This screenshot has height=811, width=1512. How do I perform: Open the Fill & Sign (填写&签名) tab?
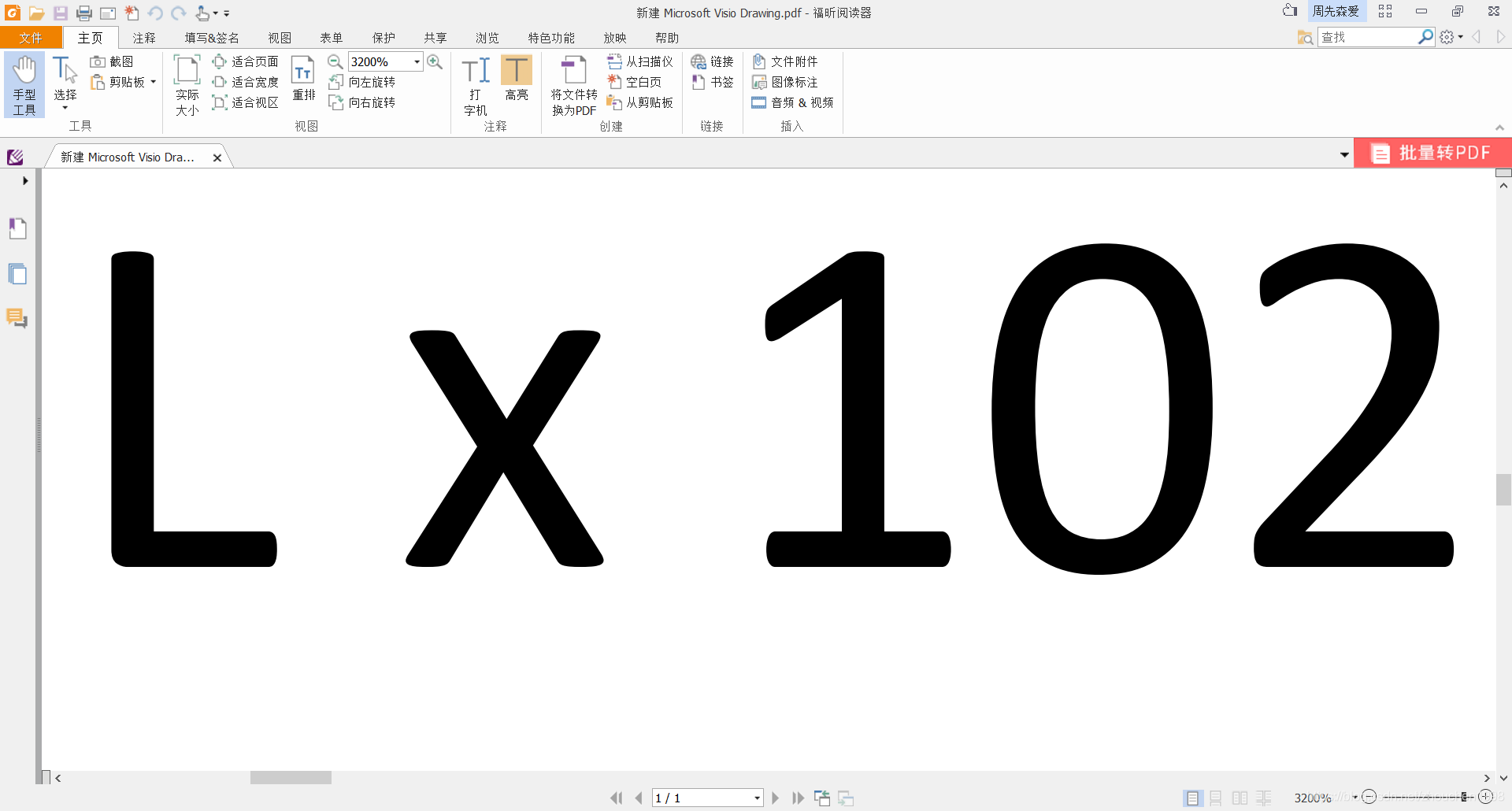212,38
